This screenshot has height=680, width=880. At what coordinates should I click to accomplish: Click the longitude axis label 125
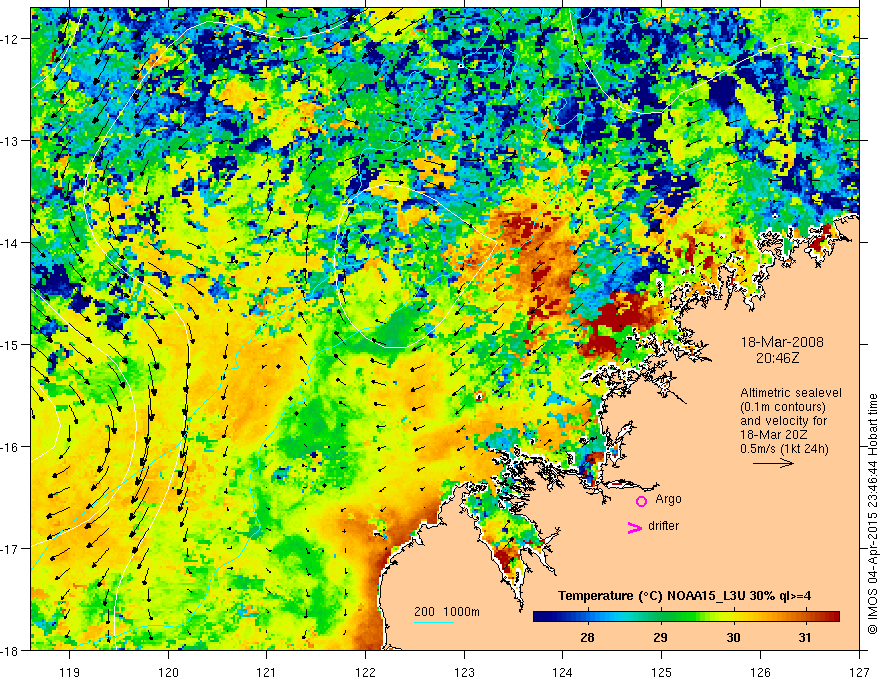[x=661, y=673]
